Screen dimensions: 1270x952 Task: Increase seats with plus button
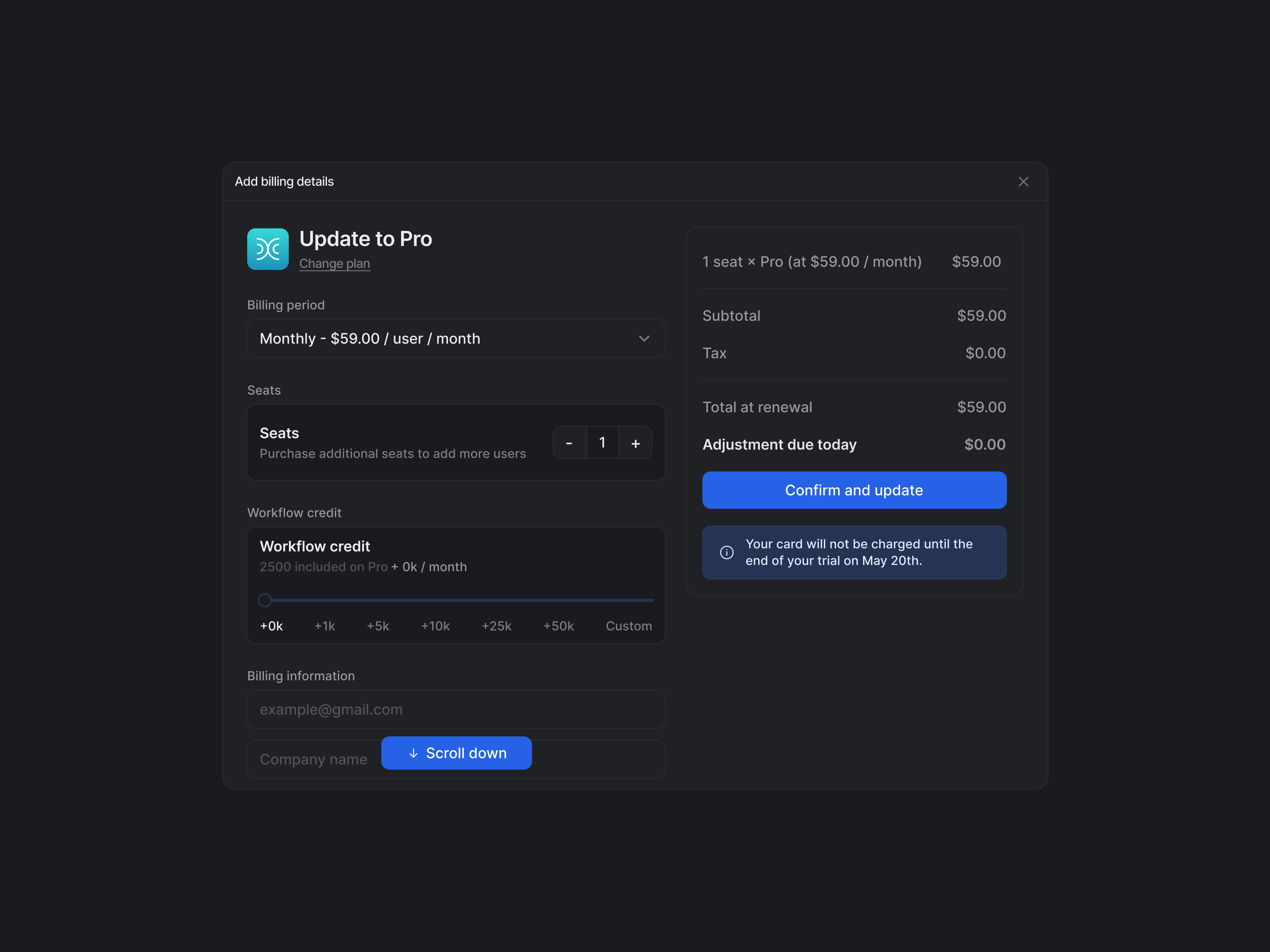click(x=635, y=443)
